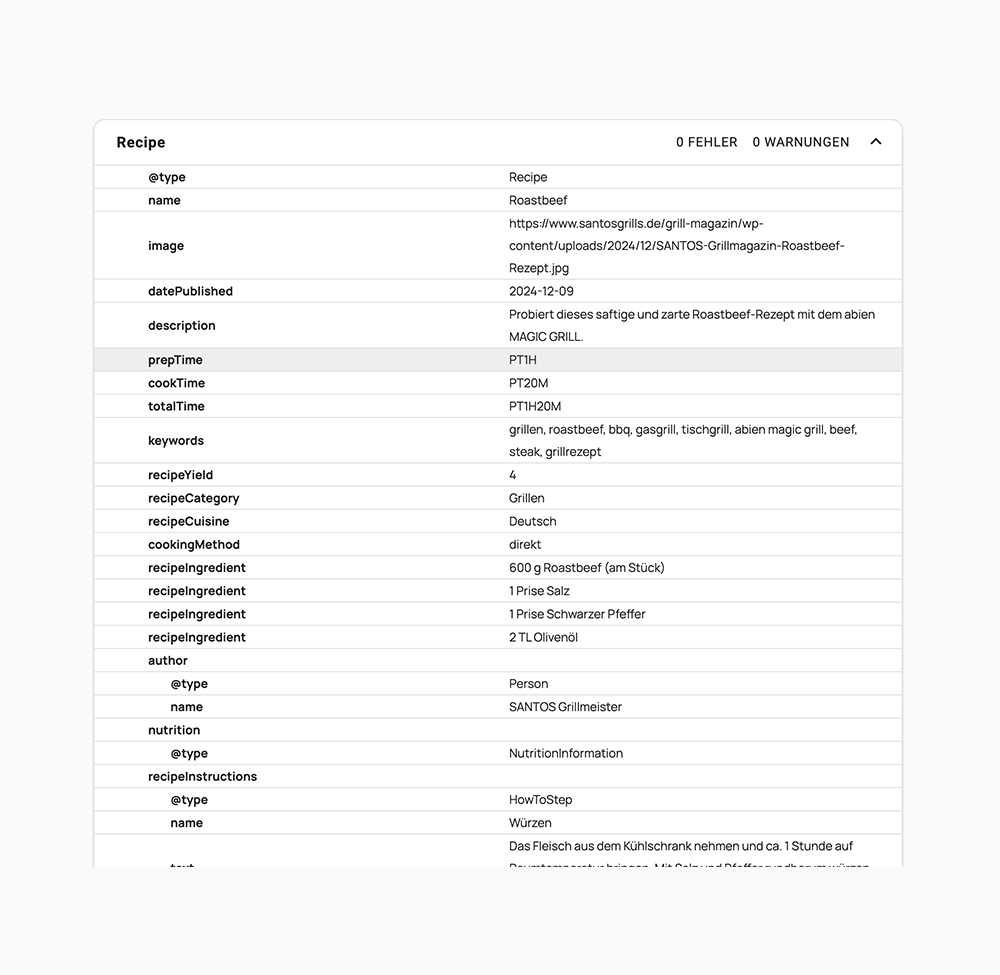Click the recipeCategory value Grillen
The width and height of the screenshot is (1000, 975).
point(527,498)
